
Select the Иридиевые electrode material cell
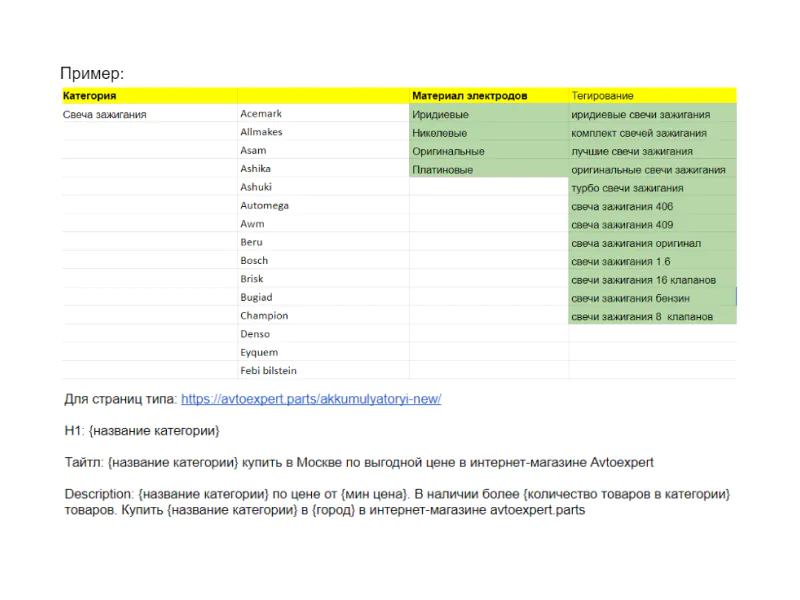(x=489, y=114)
